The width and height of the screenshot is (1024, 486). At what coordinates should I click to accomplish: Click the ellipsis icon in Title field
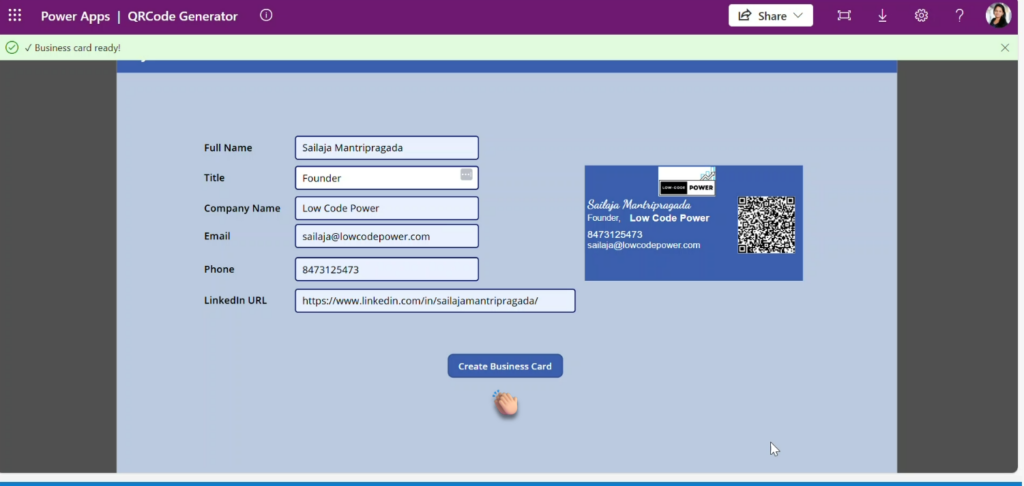pos(466,174)
